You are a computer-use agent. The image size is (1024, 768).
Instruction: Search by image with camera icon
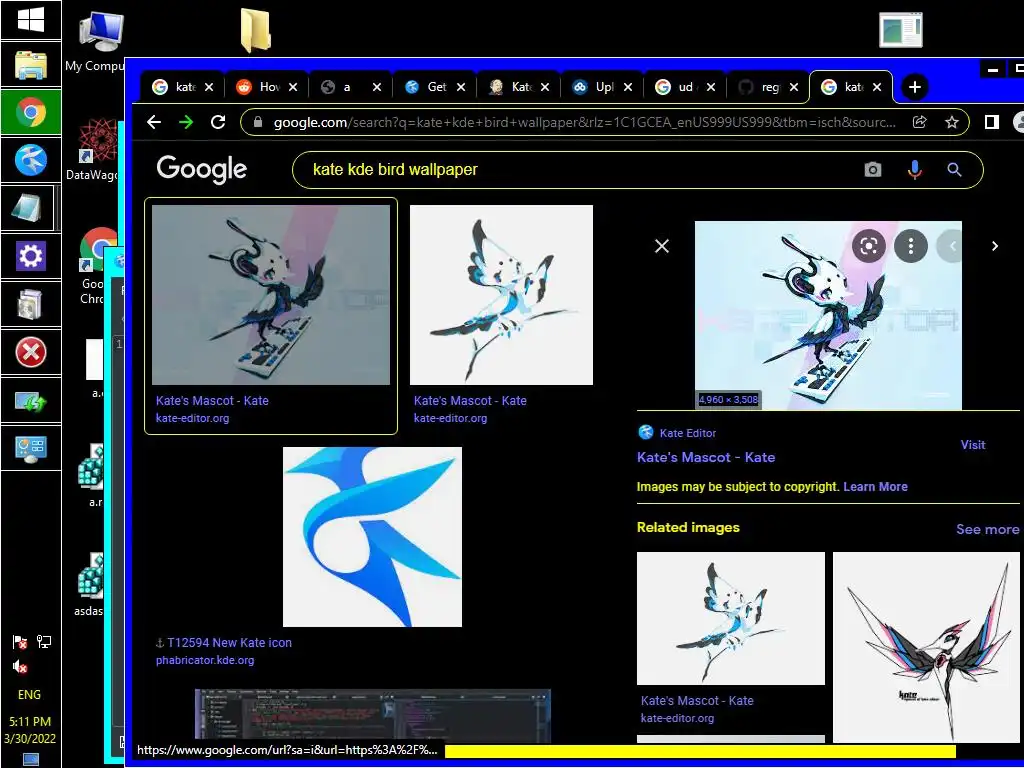click(872, 170)
